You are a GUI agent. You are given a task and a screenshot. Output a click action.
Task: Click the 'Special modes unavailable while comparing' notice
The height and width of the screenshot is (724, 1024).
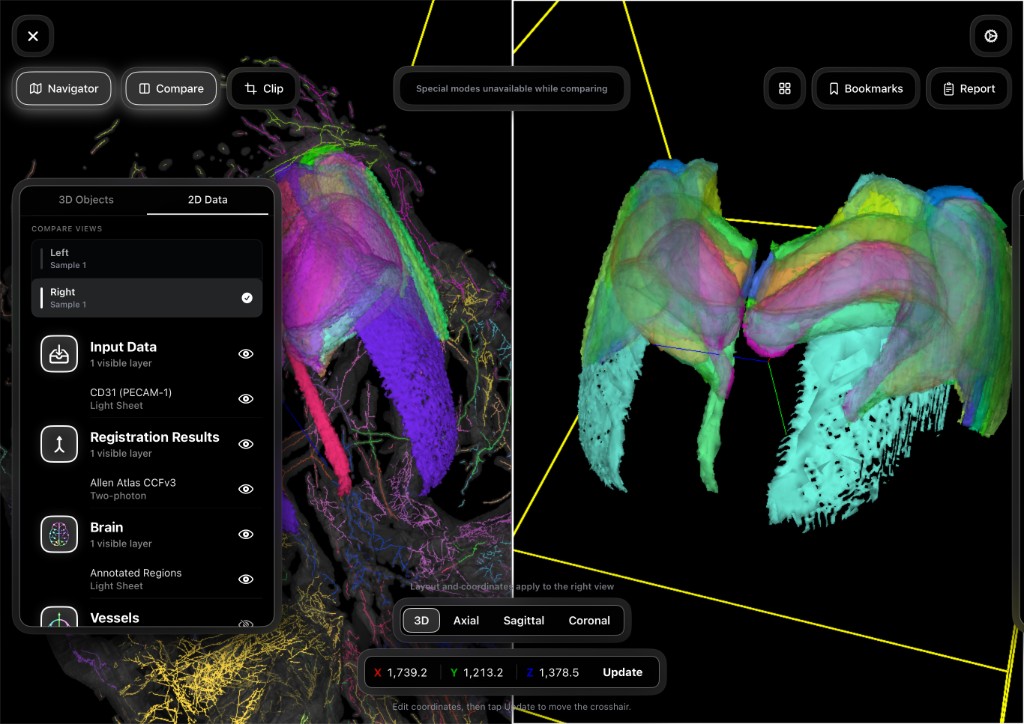(511, 88)
